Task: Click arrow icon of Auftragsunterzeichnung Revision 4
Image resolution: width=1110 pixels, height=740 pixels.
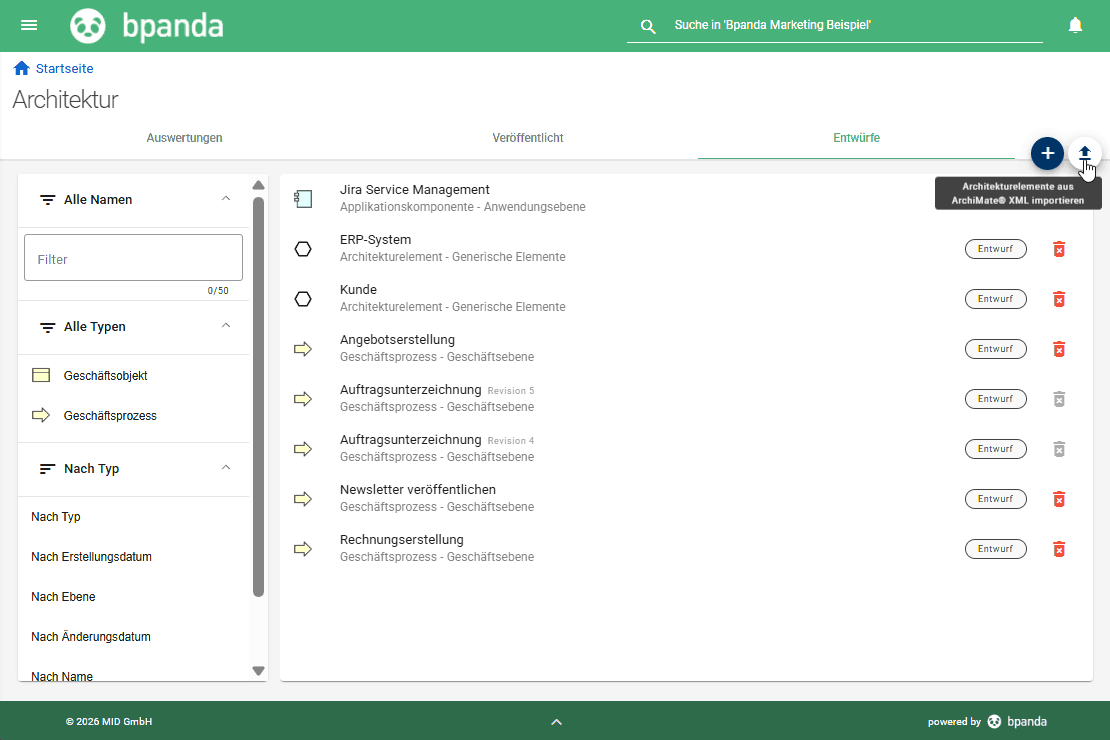Action: [x=303, y=449]
